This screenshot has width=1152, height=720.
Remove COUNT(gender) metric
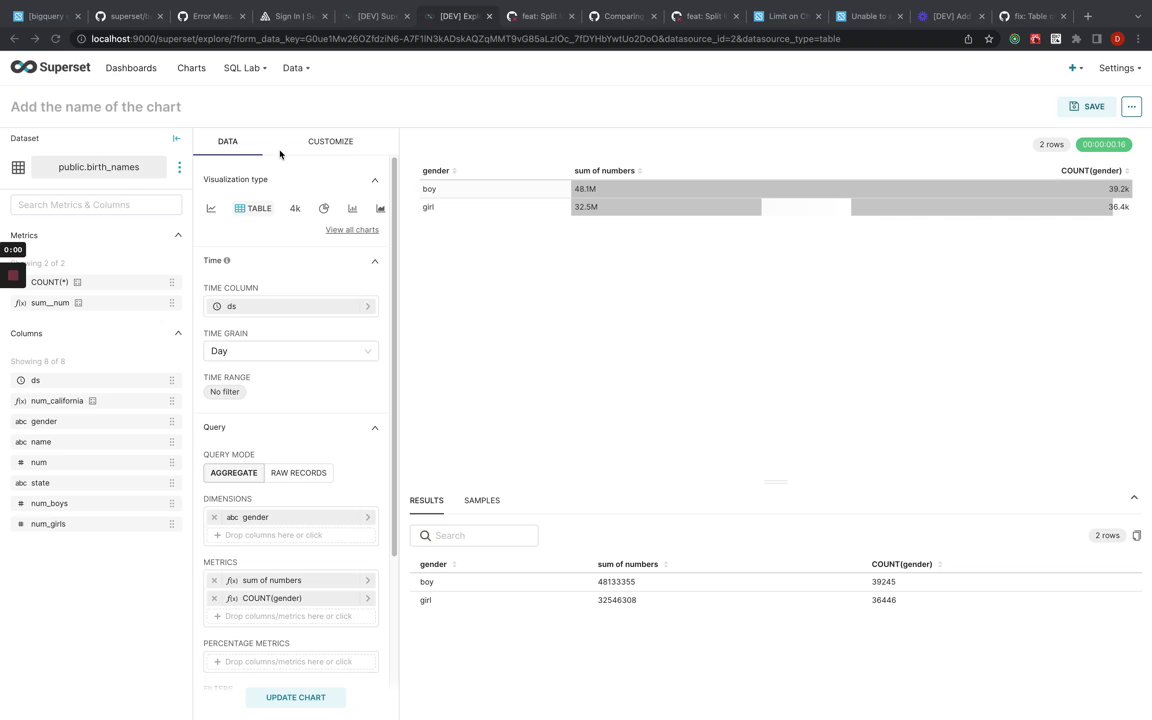[x=215, y=599]
